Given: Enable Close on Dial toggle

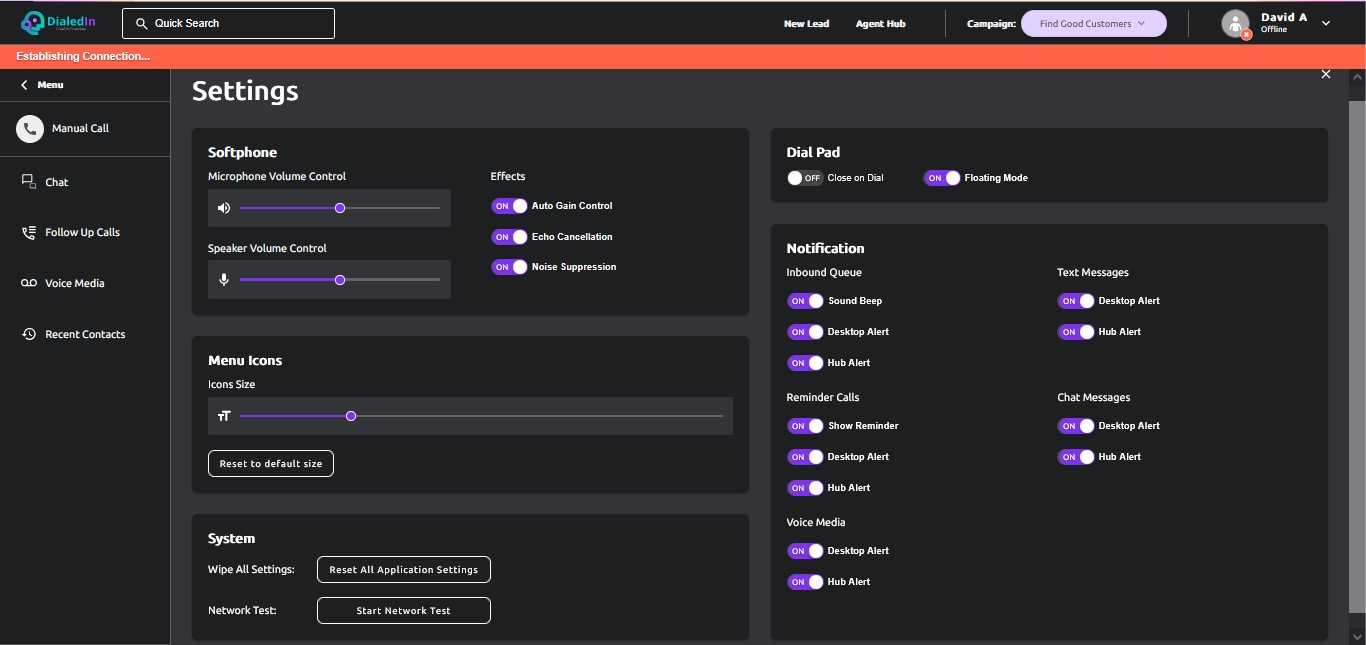Looking at the screenshot, I should click(x=805, y=178).
